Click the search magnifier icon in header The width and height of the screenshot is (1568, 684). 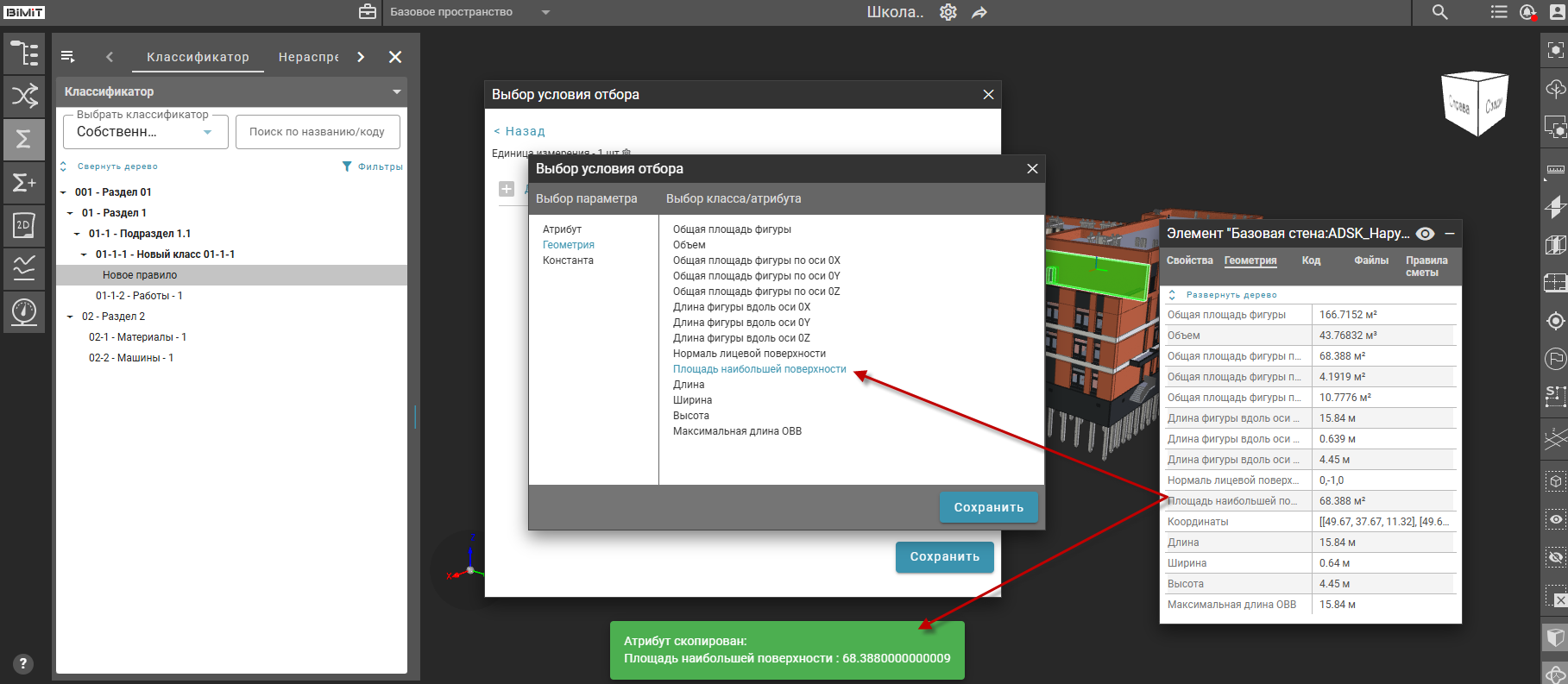(1440, 12)
